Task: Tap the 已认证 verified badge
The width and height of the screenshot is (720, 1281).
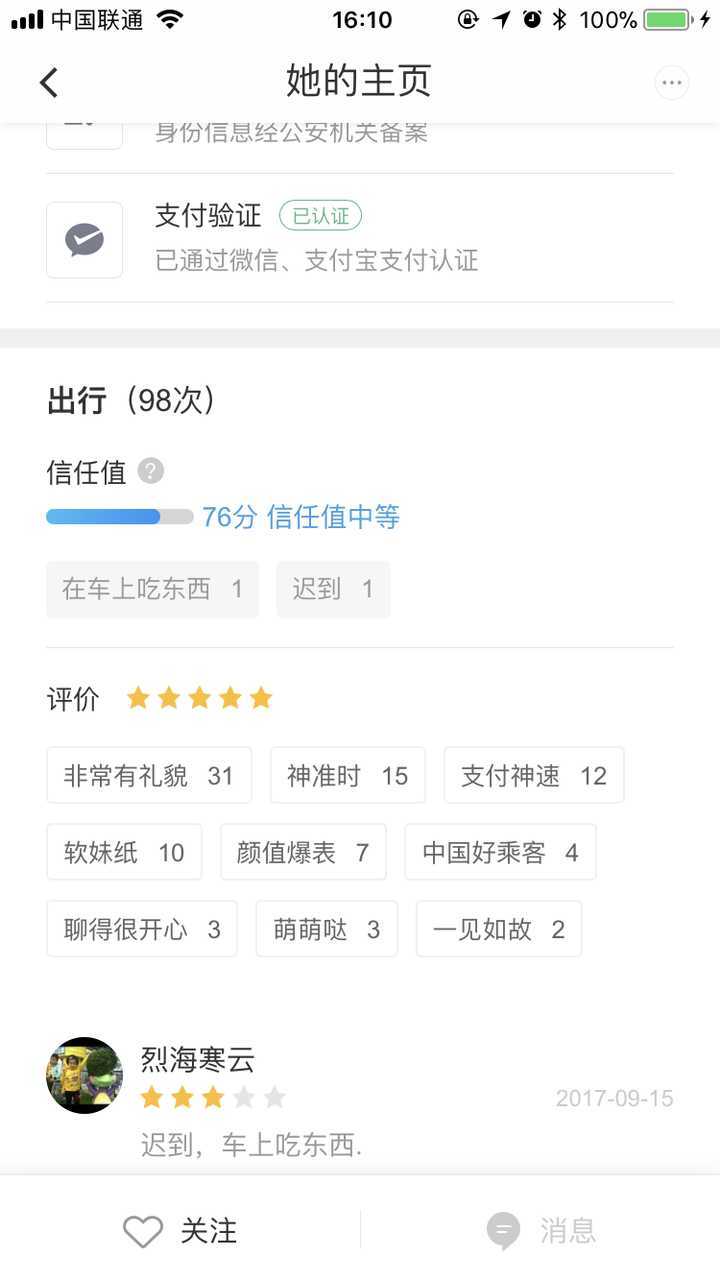Action: click(320, 215)
